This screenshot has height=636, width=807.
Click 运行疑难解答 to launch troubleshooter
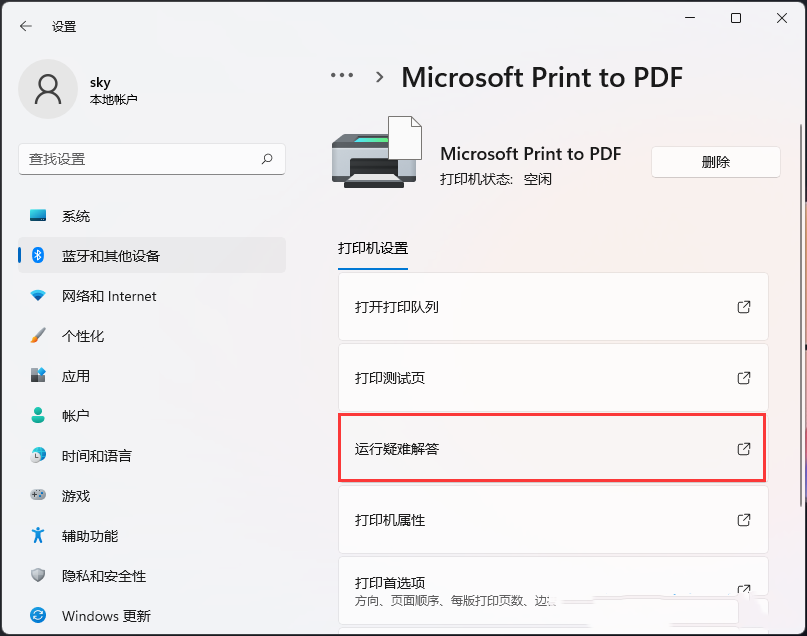tap(551, 448)
